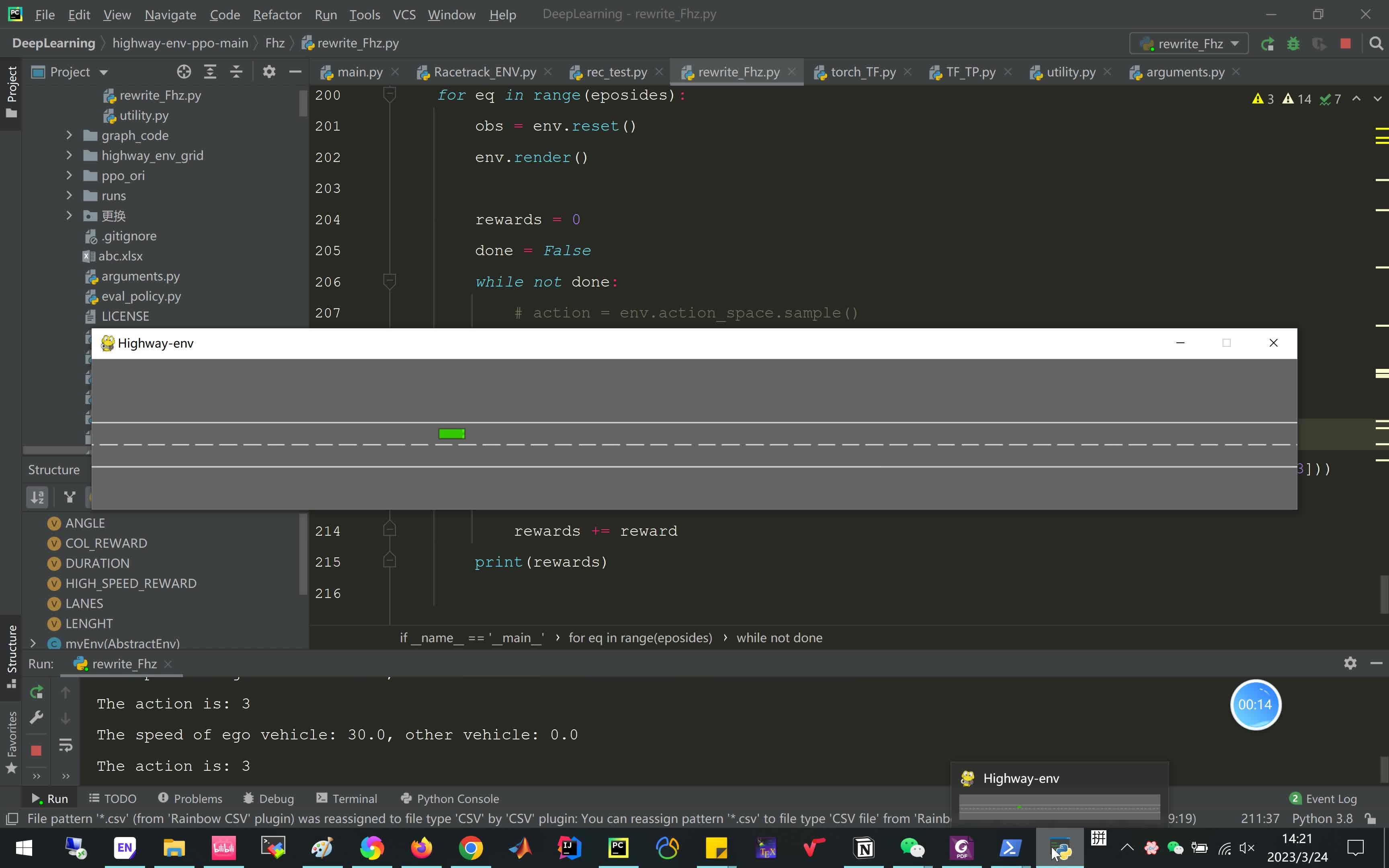Toggle soft-wrap in the Run console
The image size is (1389, 868).
point(66,745)
